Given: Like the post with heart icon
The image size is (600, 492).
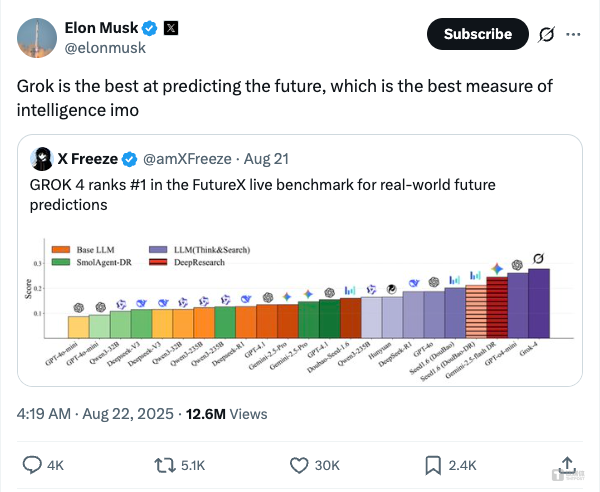Looking at the screenshot, I should click(x=298, y=464).
